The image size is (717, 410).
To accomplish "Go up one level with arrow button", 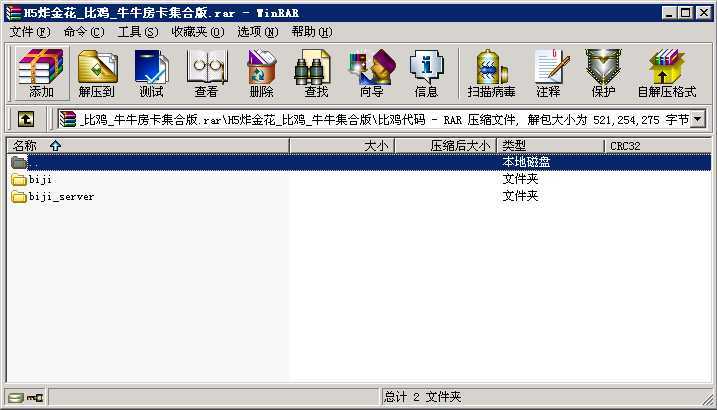I will pyautogui.click(x=26, y=119).
